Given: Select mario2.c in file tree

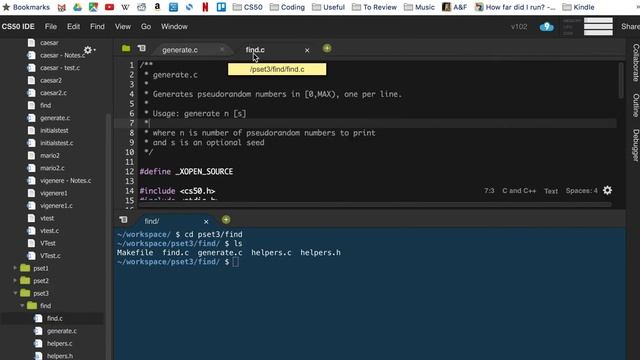Looking at the screenshot, I should (x=52, y=168).
